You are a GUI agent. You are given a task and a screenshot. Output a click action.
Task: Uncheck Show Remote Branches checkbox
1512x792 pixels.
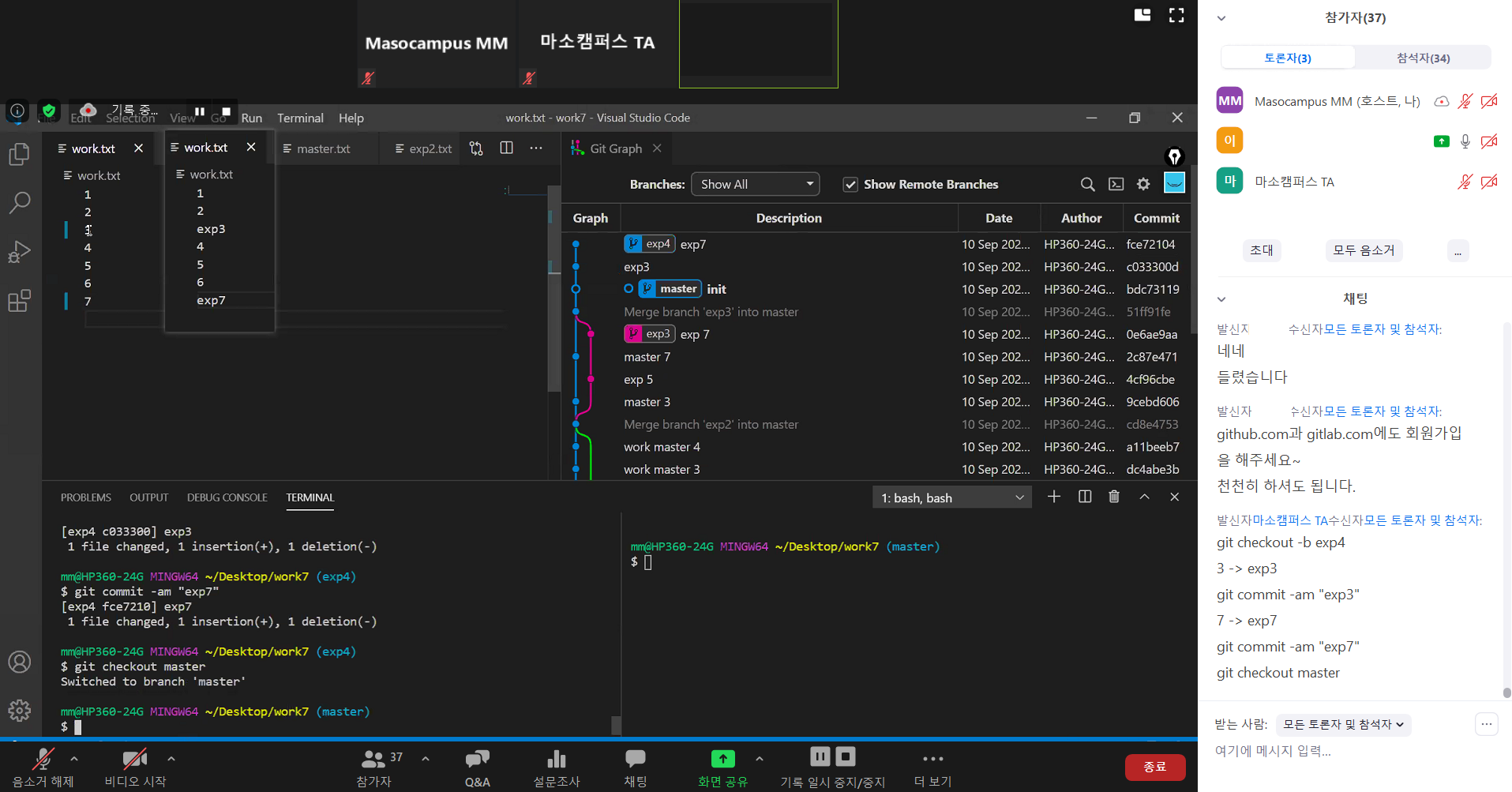coord(850,185)
